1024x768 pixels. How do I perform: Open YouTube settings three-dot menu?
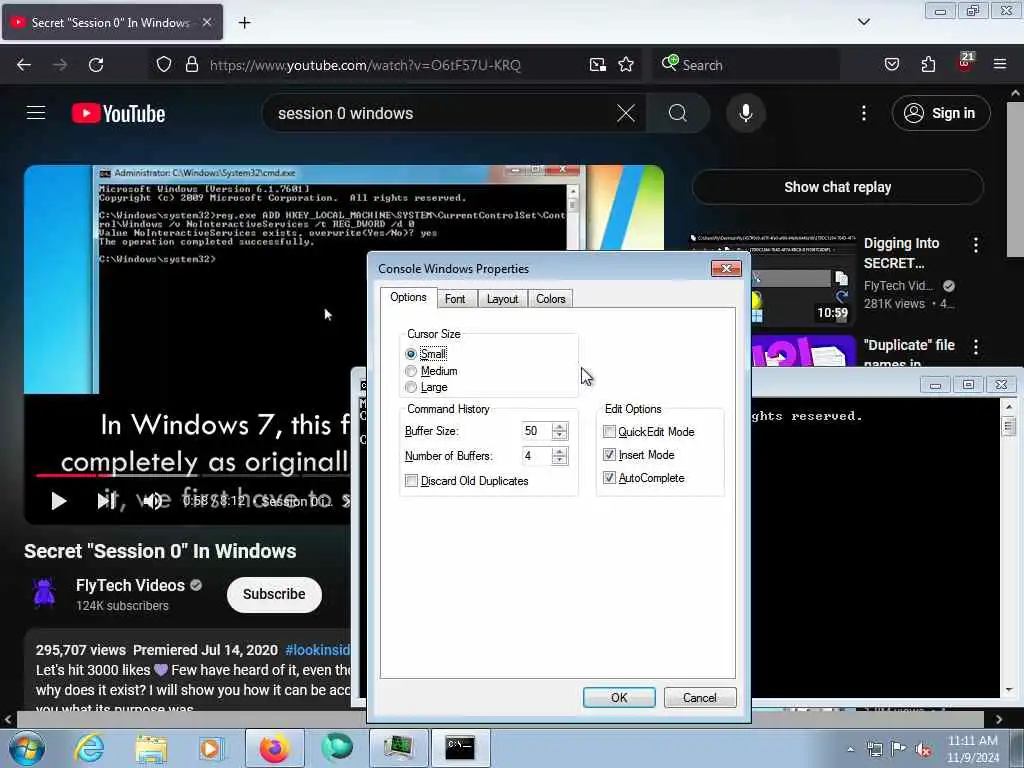(864, 114)
